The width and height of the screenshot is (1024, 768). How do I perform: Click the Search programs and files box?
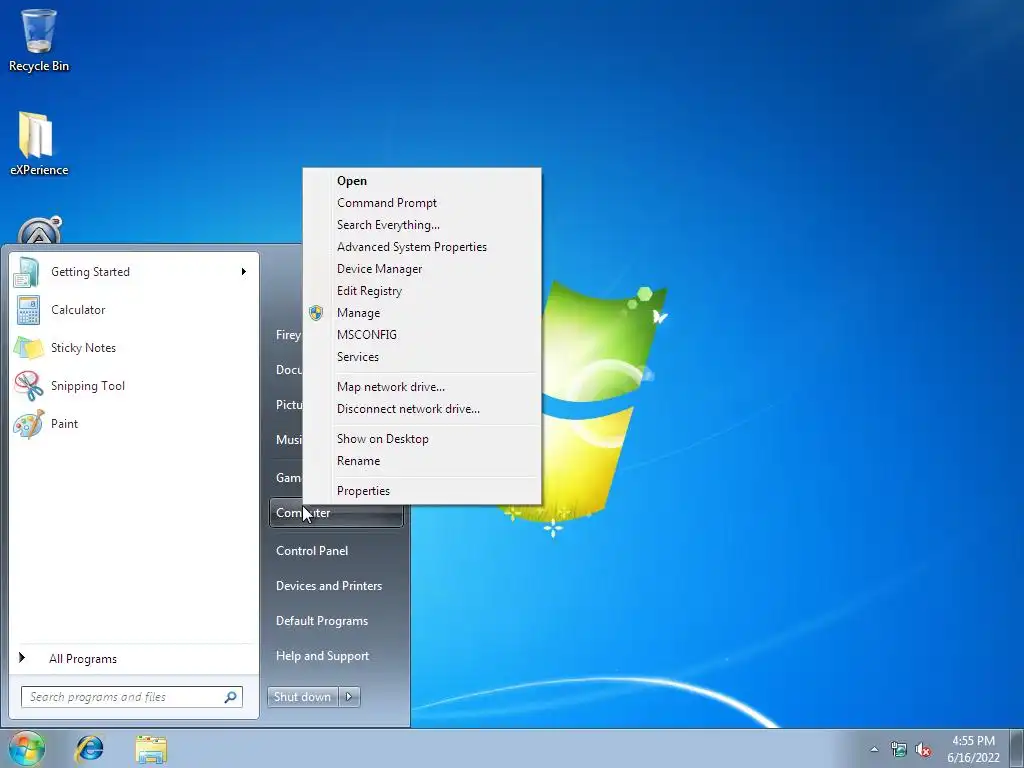point(132,697)
